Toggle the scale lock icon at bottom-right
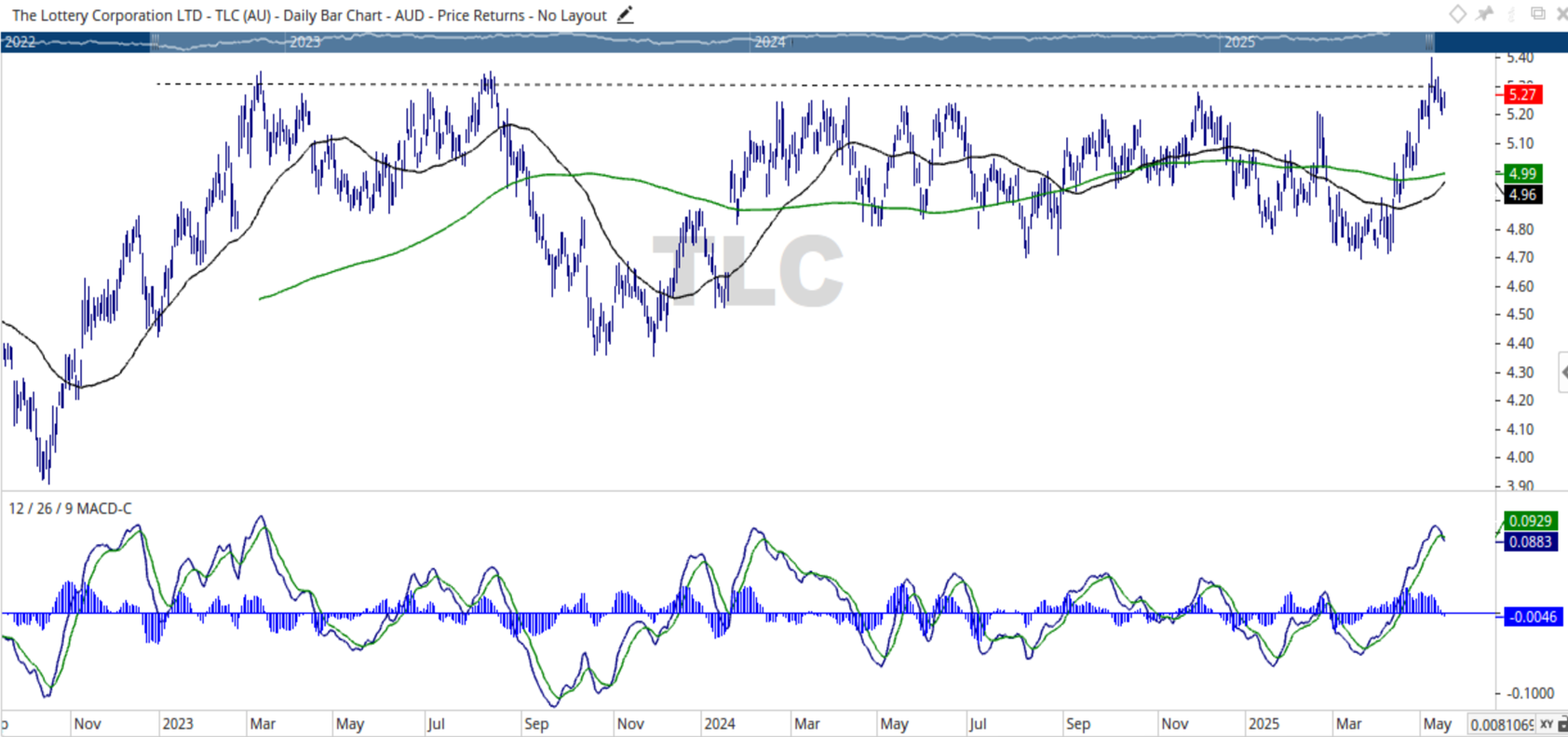Viewport: 1568px width, 737px height. click(x=1562, y=725)
